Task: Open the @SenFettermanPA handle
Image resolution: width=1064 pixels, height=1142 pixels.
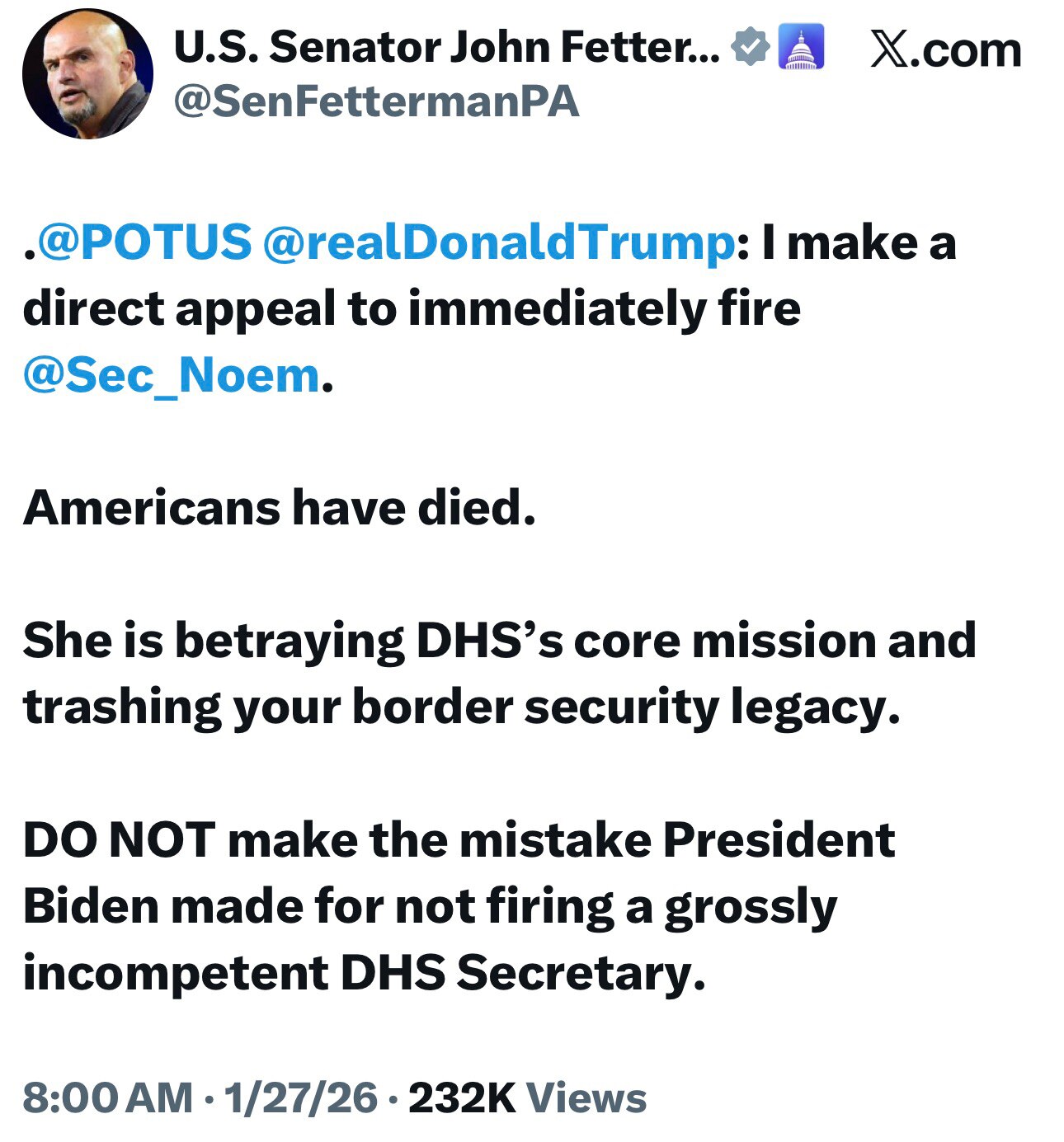Action: pos(375,102)
